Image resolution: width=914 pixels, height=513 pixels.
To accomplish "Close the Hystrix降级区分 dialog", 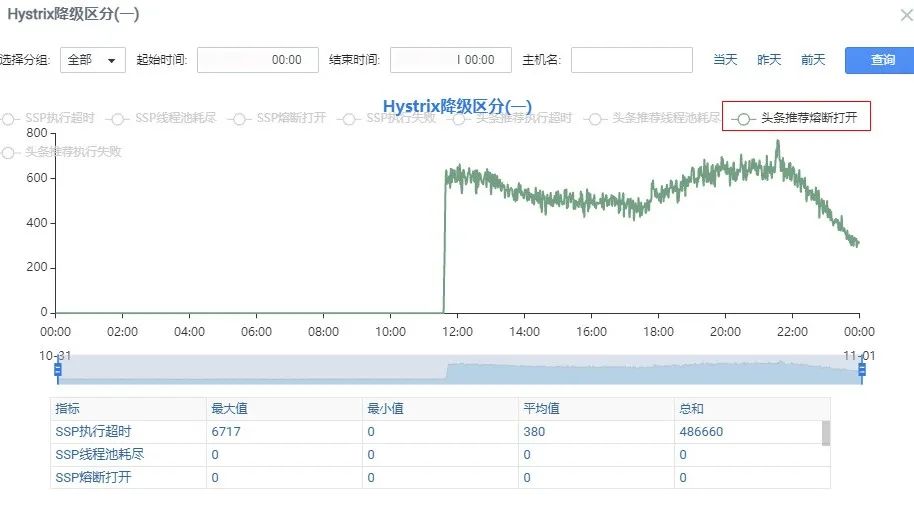I will (906, 15).
